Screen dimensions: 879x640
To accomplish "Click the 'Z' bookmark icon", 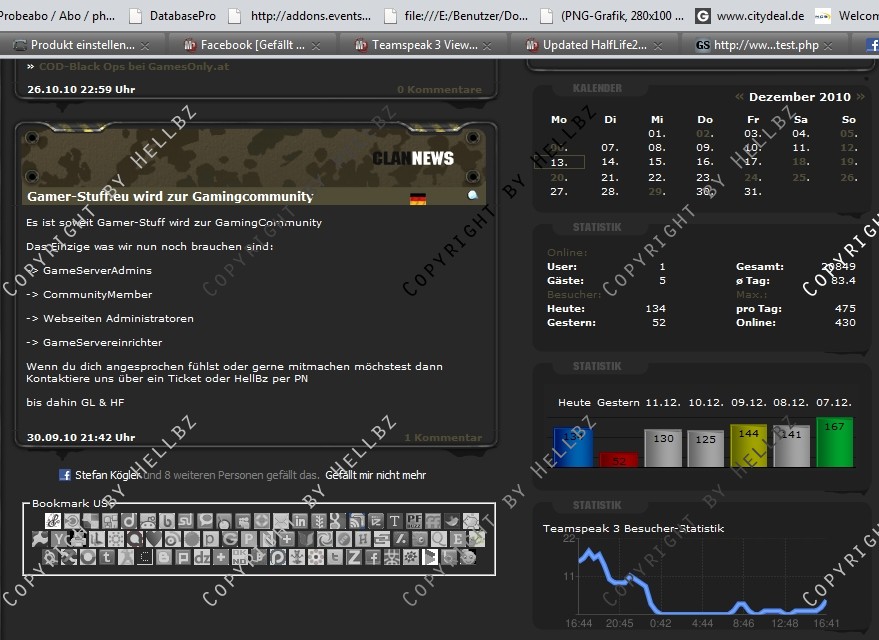I will click(x=354, y=558).
